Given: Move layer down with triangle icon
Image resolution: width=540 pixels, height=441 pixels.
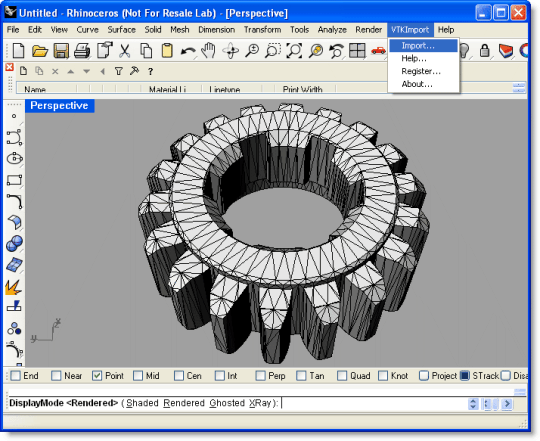Looking at the screenshot, I should coord(86,72).
